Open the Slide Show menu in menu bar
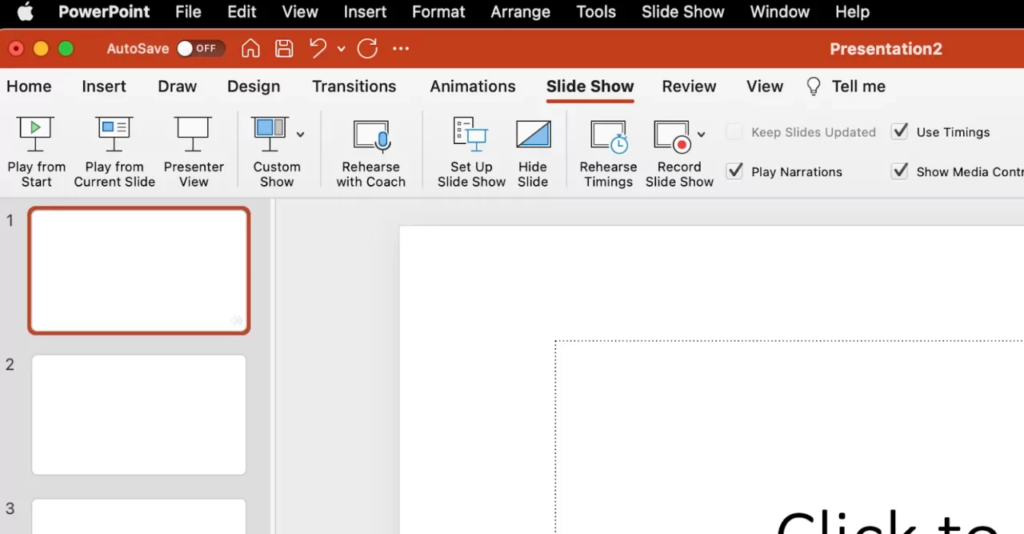Viewport: 1024px width, 534px height. click(682, 12)
